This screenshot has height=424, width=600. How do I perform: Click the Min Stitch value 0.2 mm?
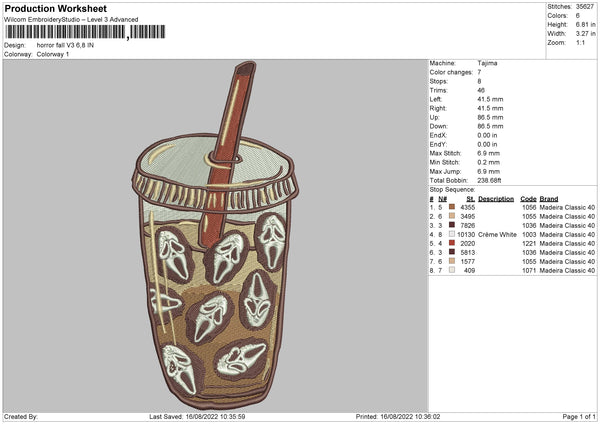[x=488, y=162]
